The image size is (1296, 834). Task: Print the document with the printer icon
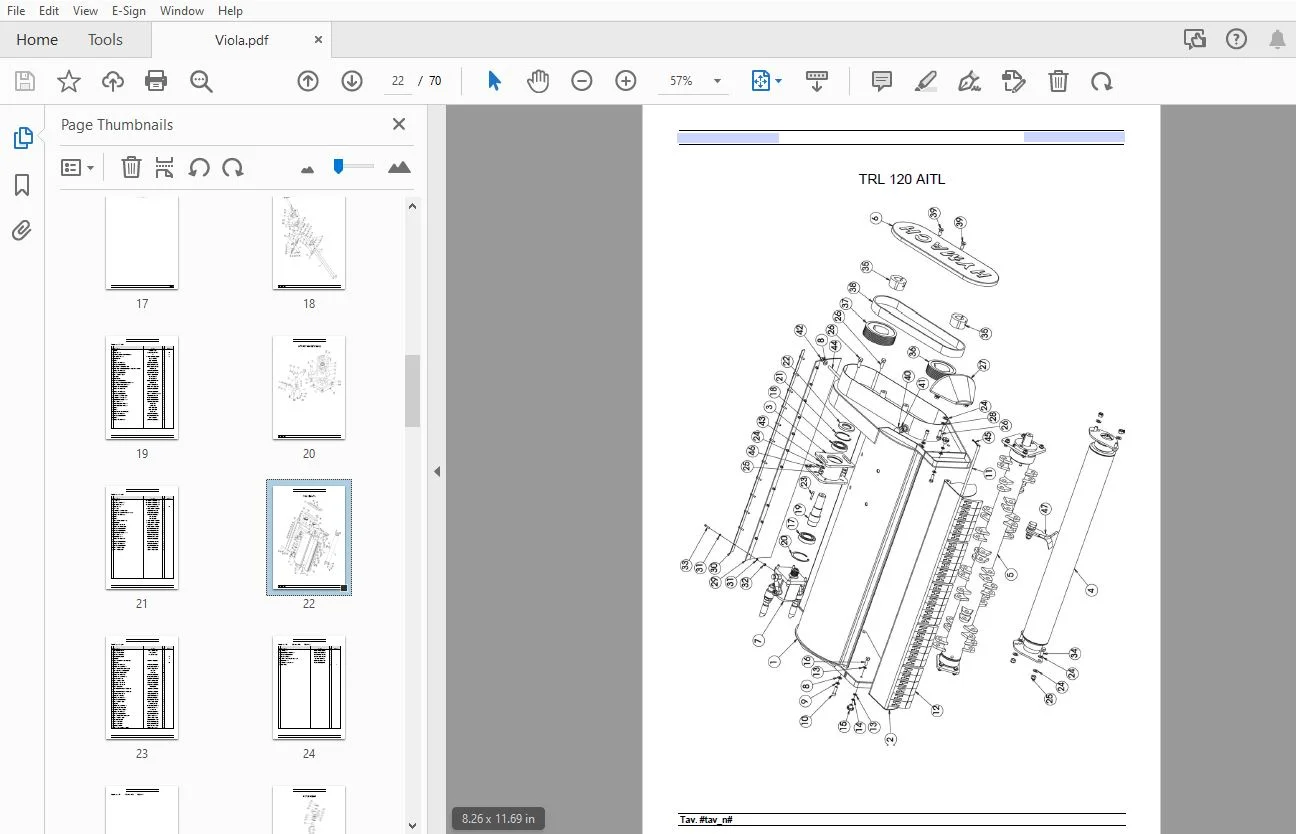156,81
